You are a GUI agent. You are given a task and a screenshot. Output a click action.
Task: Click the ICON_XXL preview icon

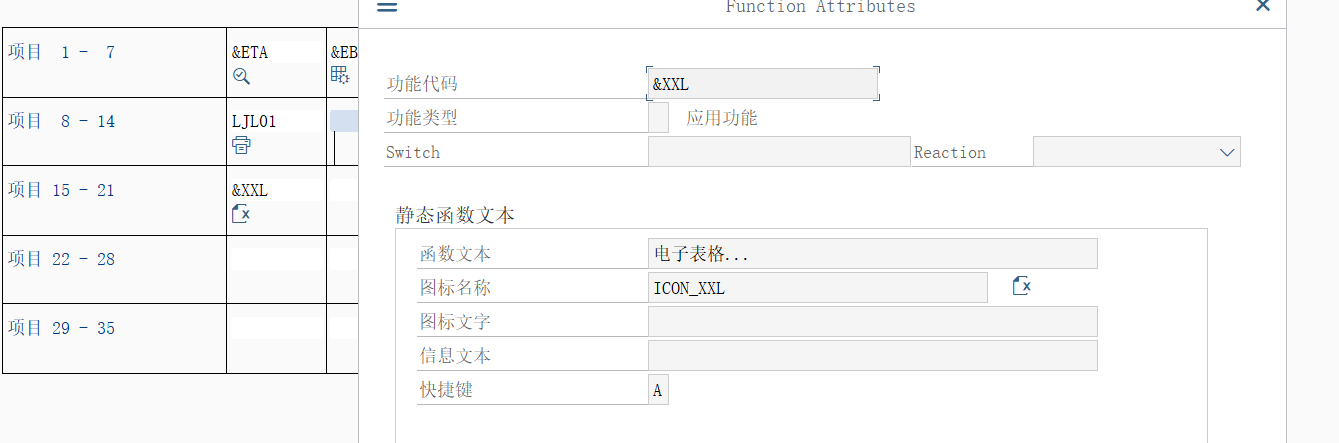[1021, 287]
